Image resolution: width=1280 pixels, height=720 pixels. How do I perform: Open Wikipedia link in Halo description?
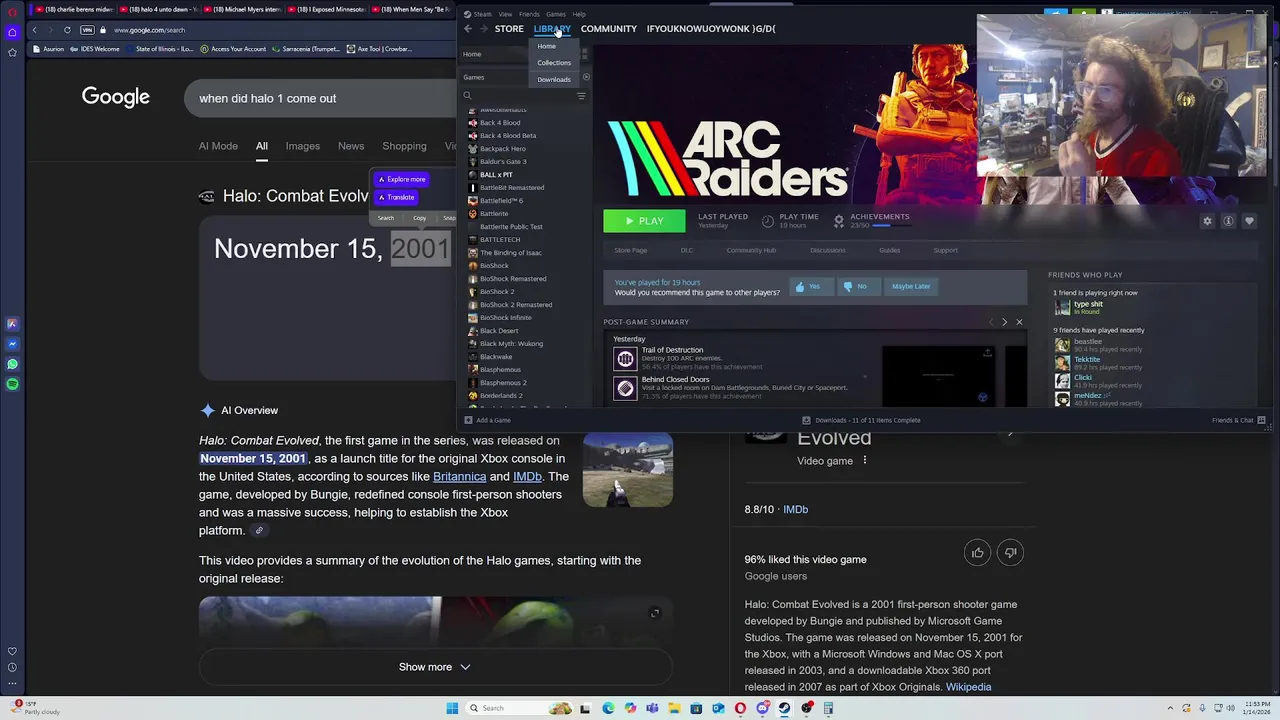968,688
